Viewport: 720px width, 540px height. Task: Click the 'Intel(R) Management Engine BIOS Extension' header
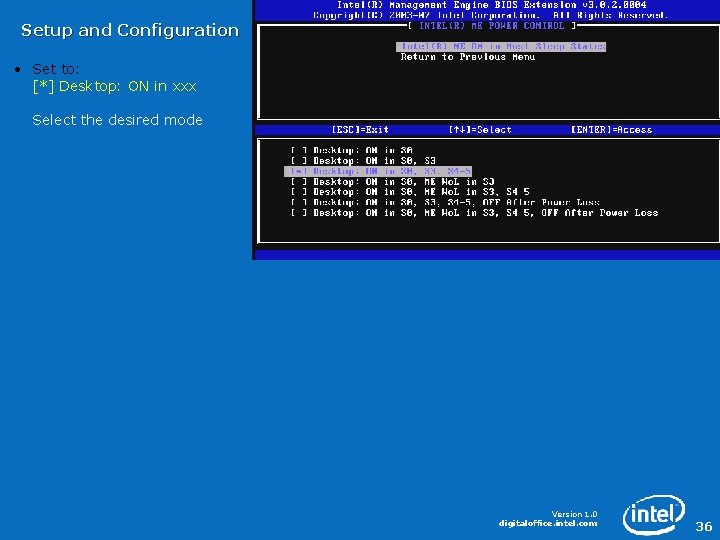[x=491, y=5]
